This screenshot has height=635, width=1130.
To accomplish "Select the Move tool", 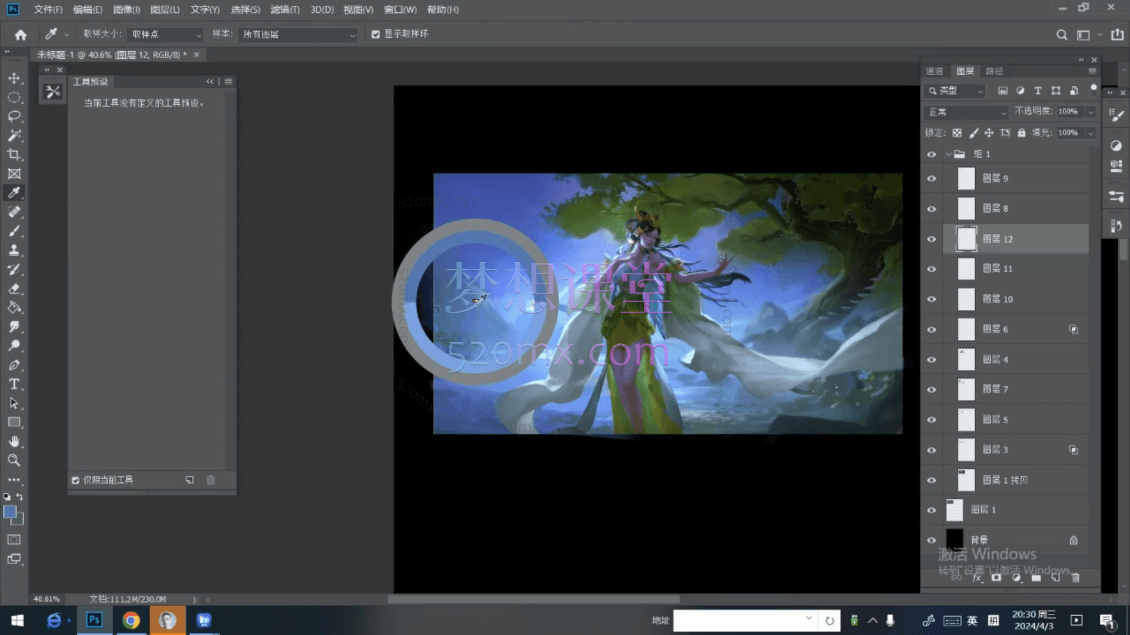I will click(14, 78).
